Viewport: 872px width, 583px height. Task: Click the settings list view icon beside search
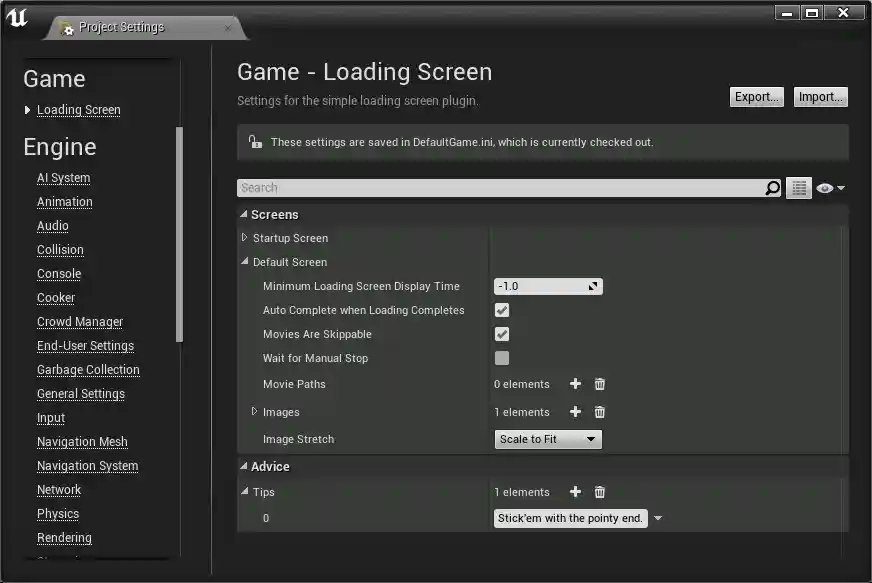click(798, 187)
